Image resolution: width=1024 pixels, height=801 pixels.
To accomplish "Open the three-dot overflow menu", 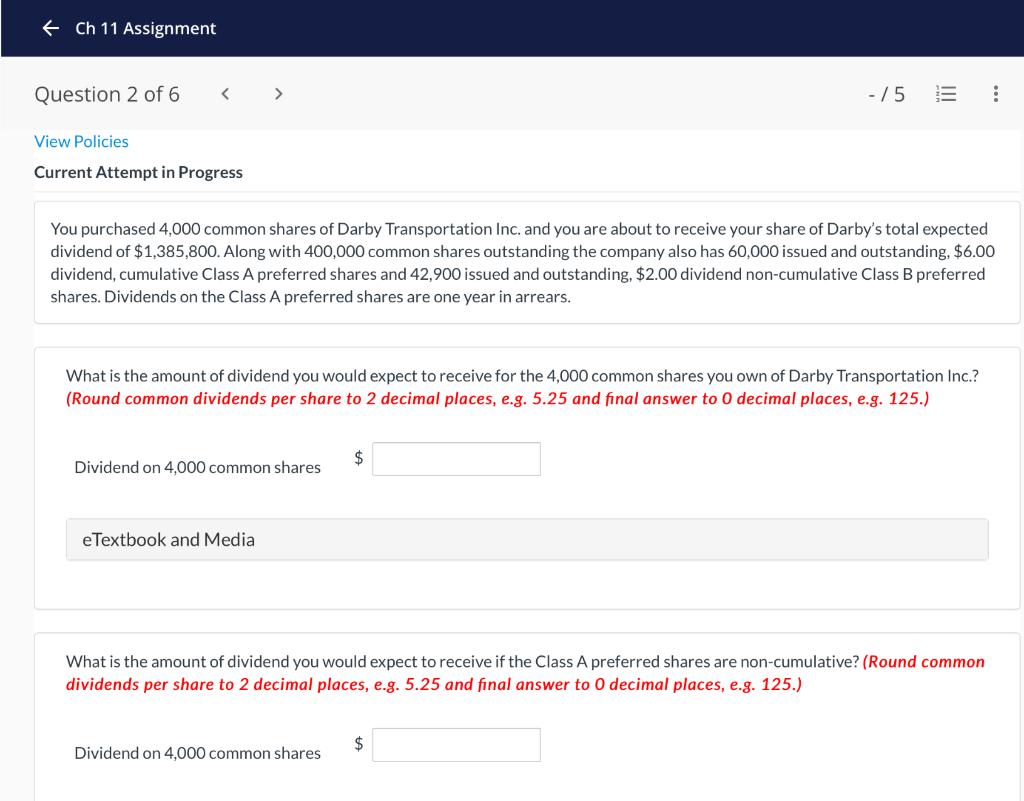I will pos(996,94).
